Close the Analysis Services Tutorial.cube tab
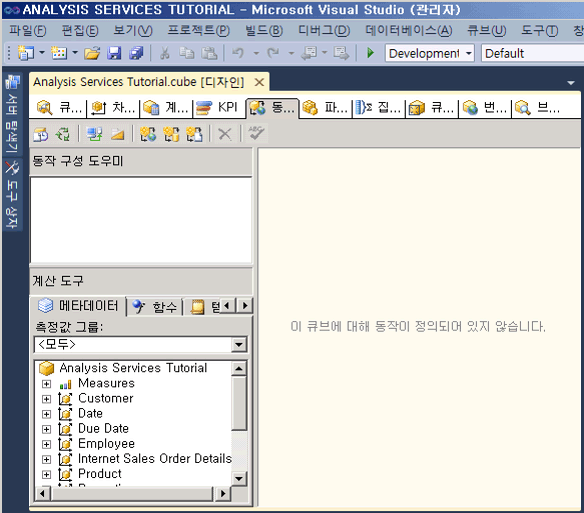The height and width of the screenshot is (513, 584). (259, 82)
